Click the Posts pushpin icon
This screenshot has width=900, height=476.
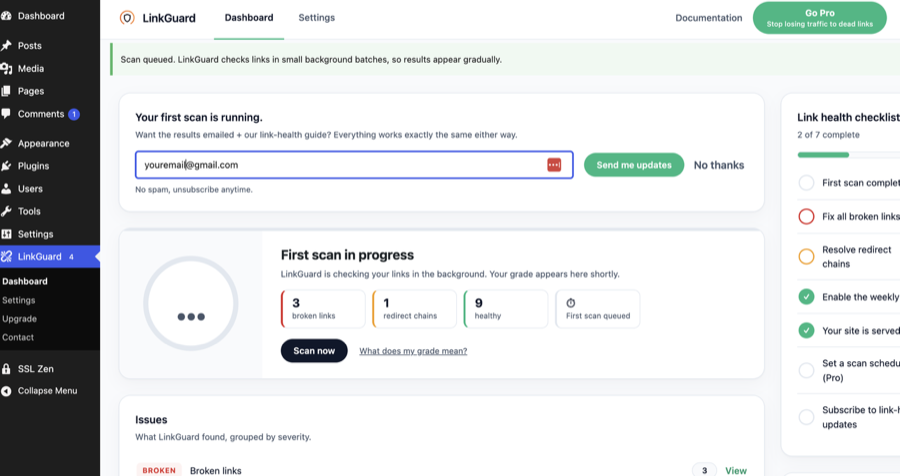6,45
